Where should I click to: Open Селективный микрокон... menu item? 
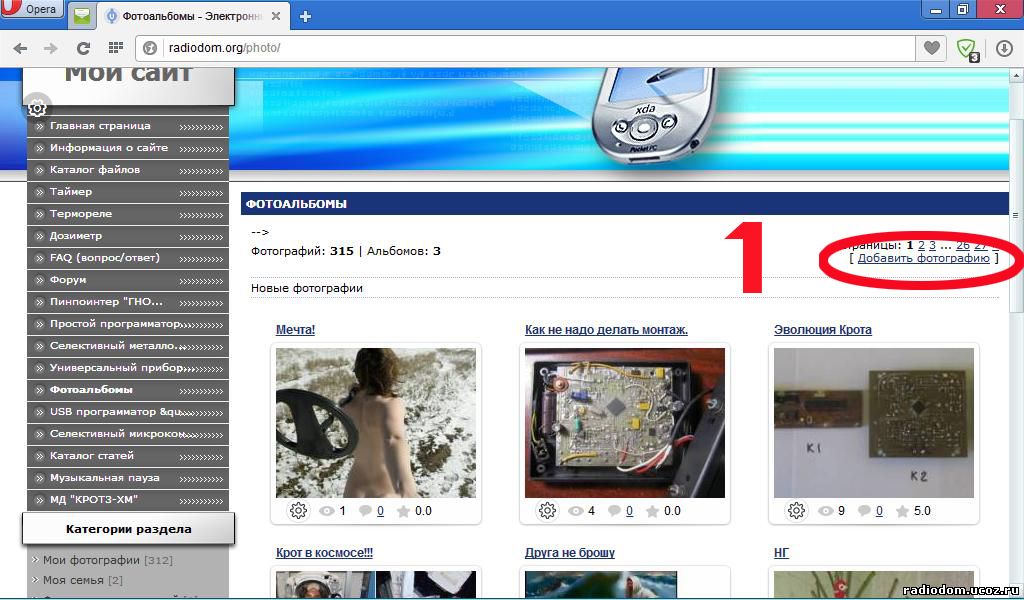(x=128, y=434)
